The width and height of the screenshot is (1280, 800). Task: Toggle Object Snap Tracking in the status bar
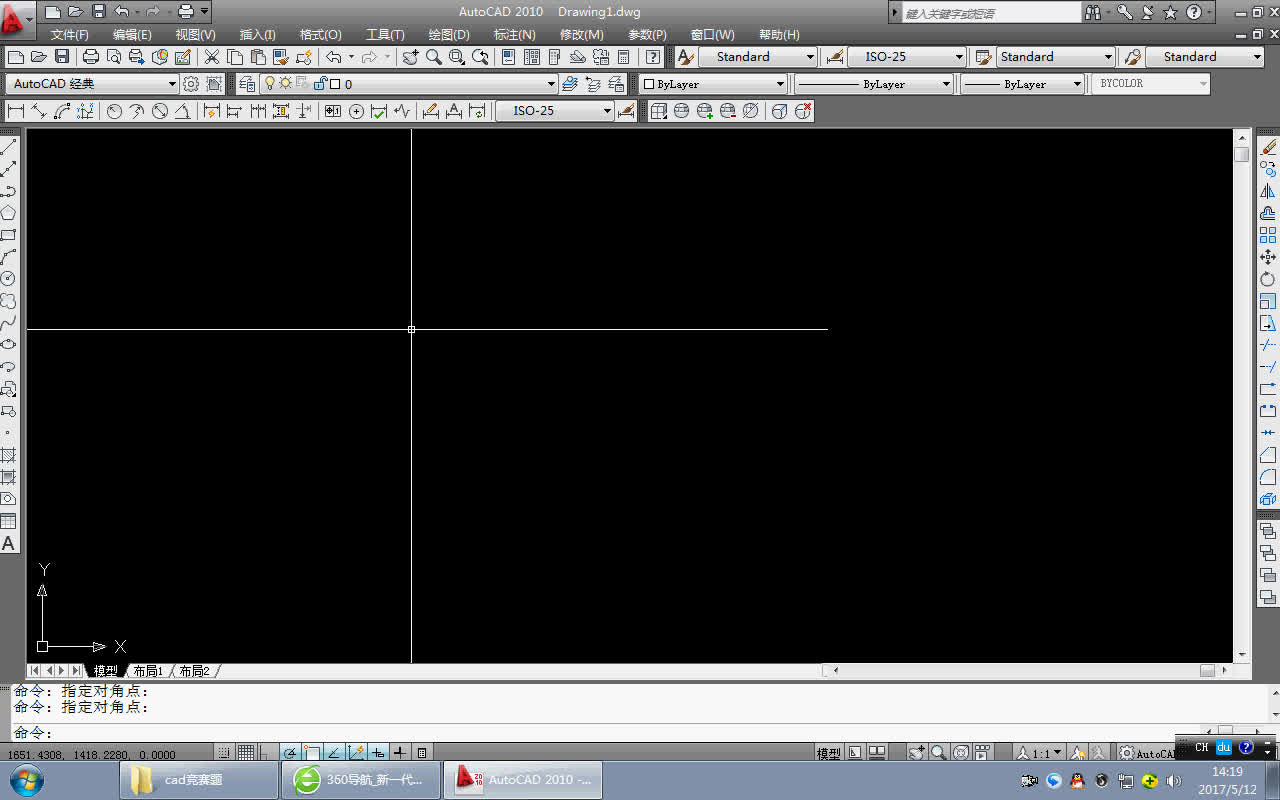[334, 753]
